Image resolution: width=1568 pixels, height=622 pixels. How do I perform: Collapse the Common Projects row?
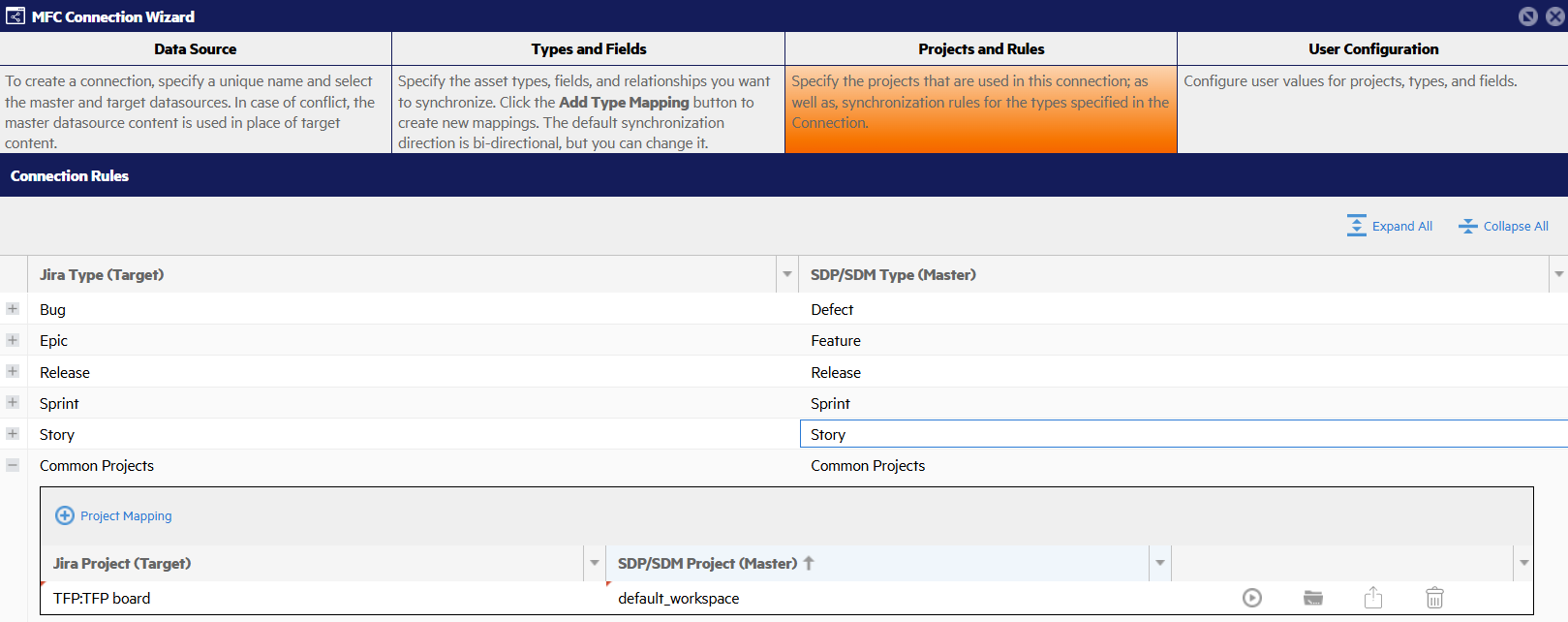click(x=13, y=465)
